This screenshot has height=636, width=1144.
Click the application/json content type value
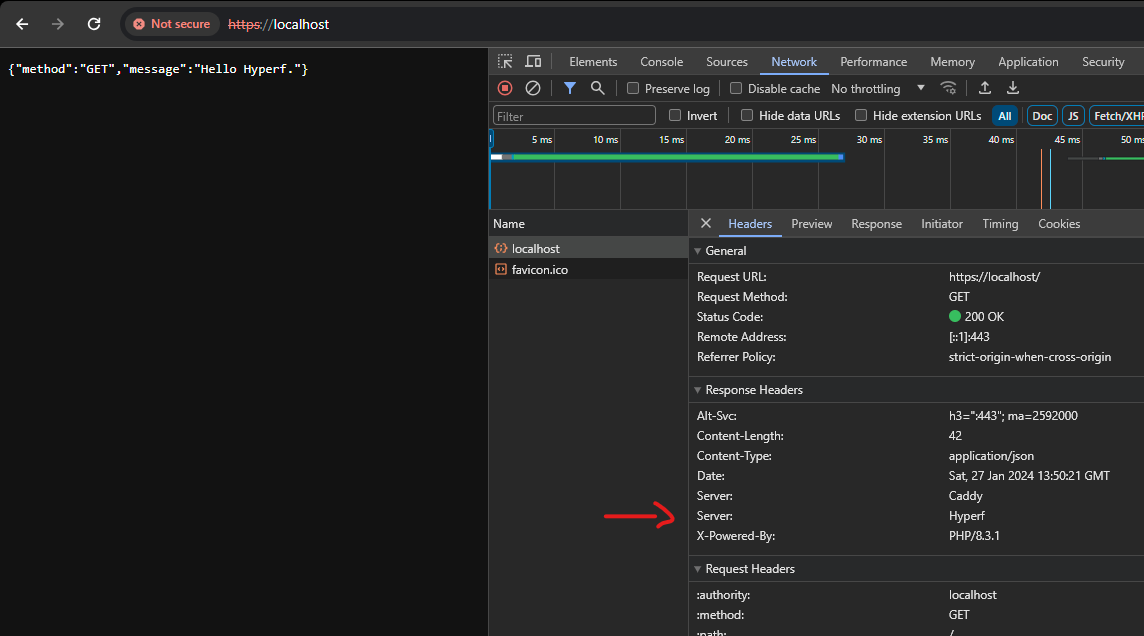(991, 456)
